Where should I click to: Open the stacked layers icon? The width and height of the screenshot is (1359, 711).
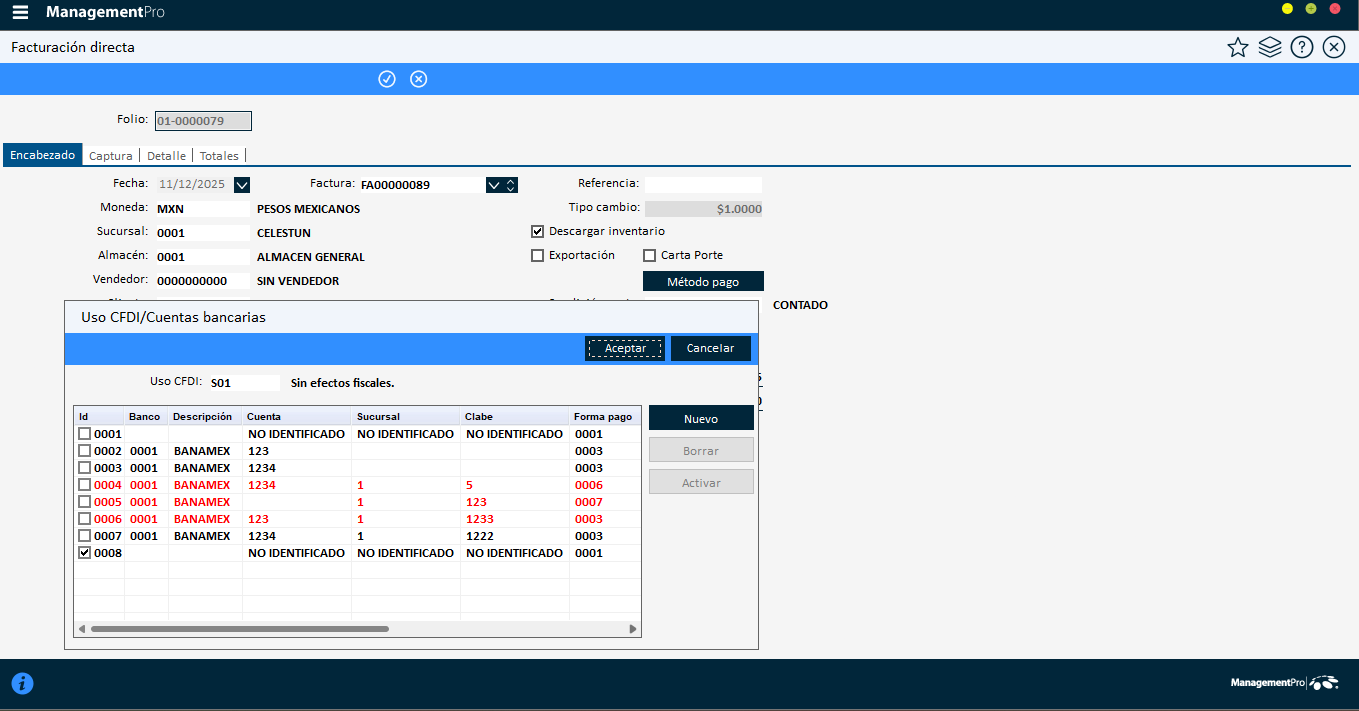coord(1270,47)
